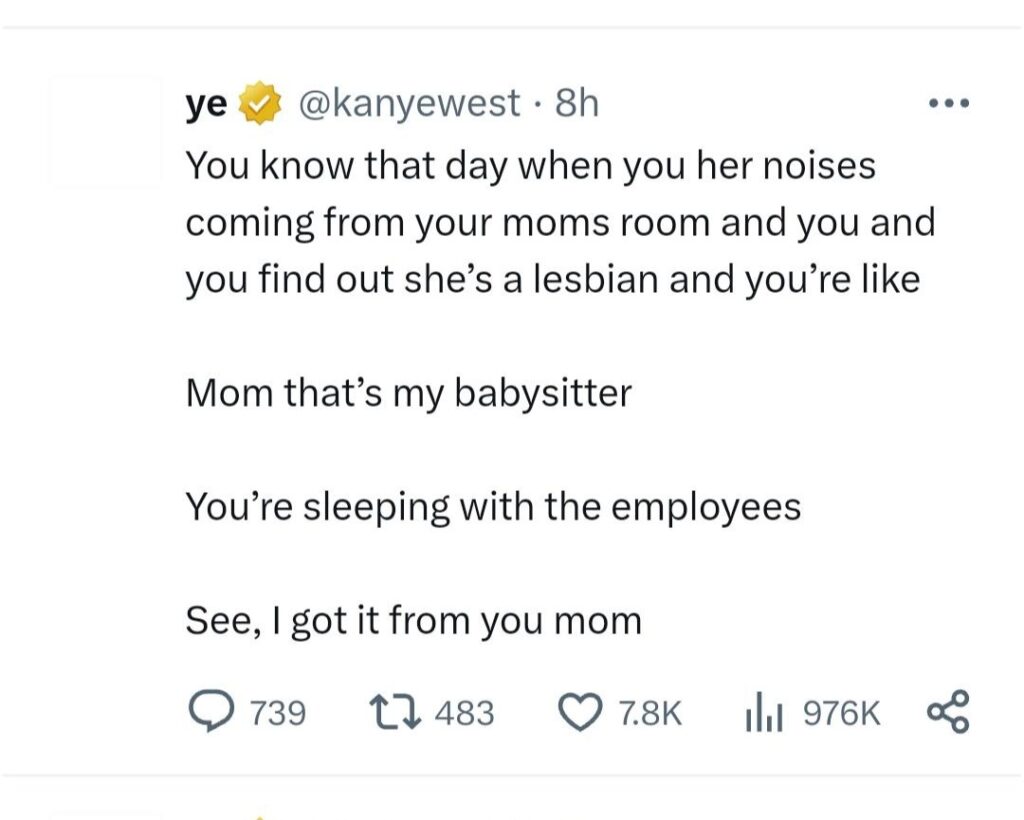The image size is (1024, 820).
Task: Click the 976K views count
Action: pos(842,713)
